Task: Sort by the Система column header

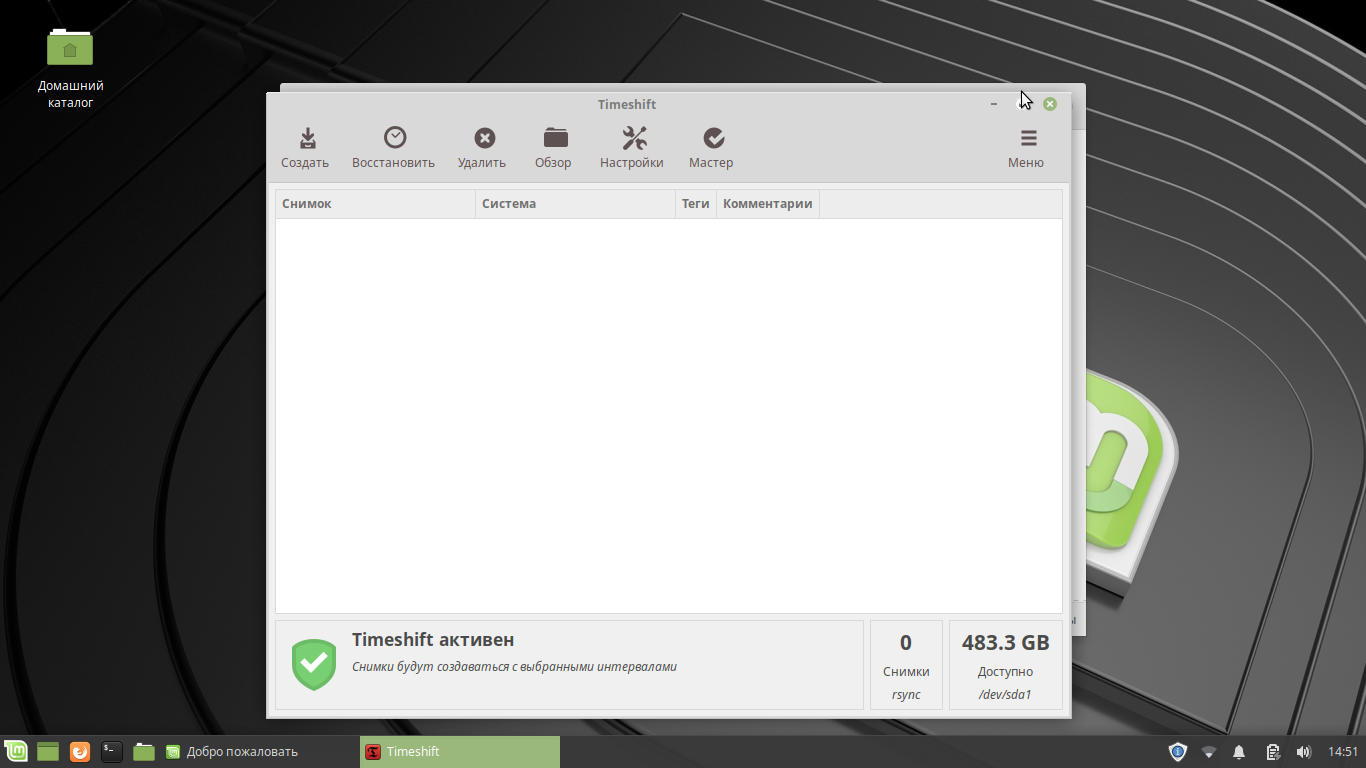Action: (575, 204)
